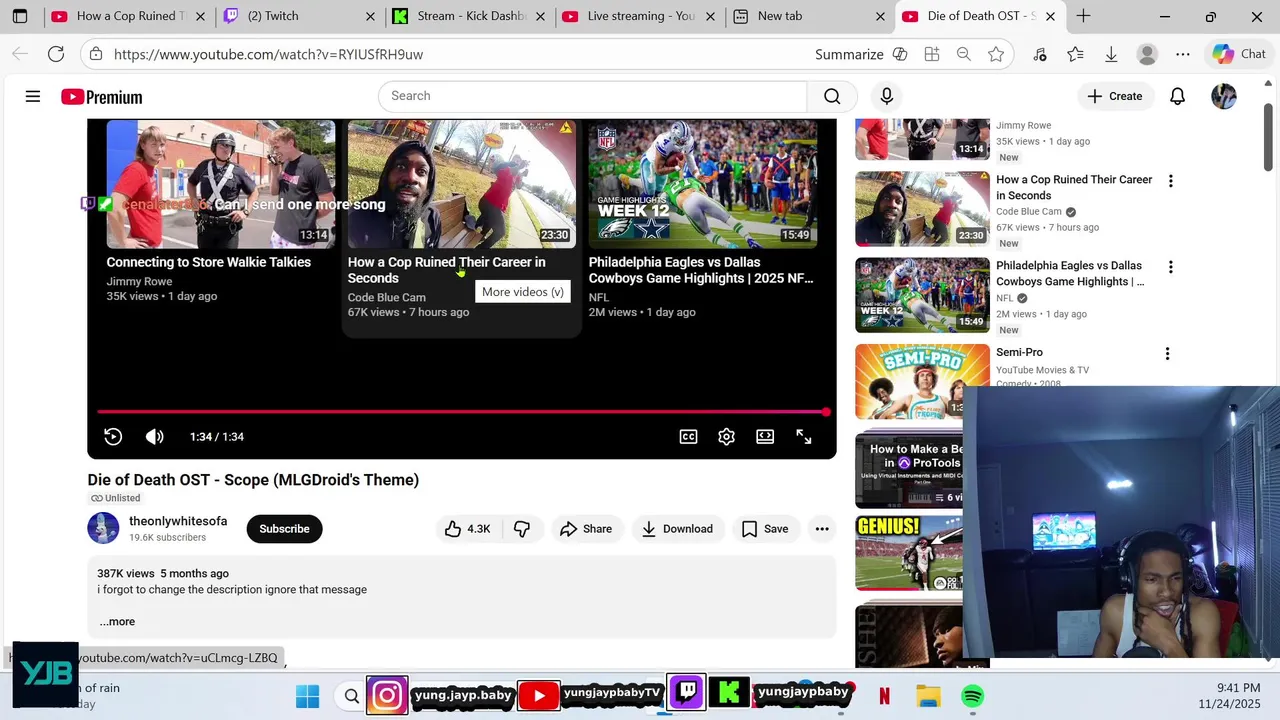The image size is (1280, 720).
Task: Open Edge settings and more menu
Action: [x=1183, y=54]
